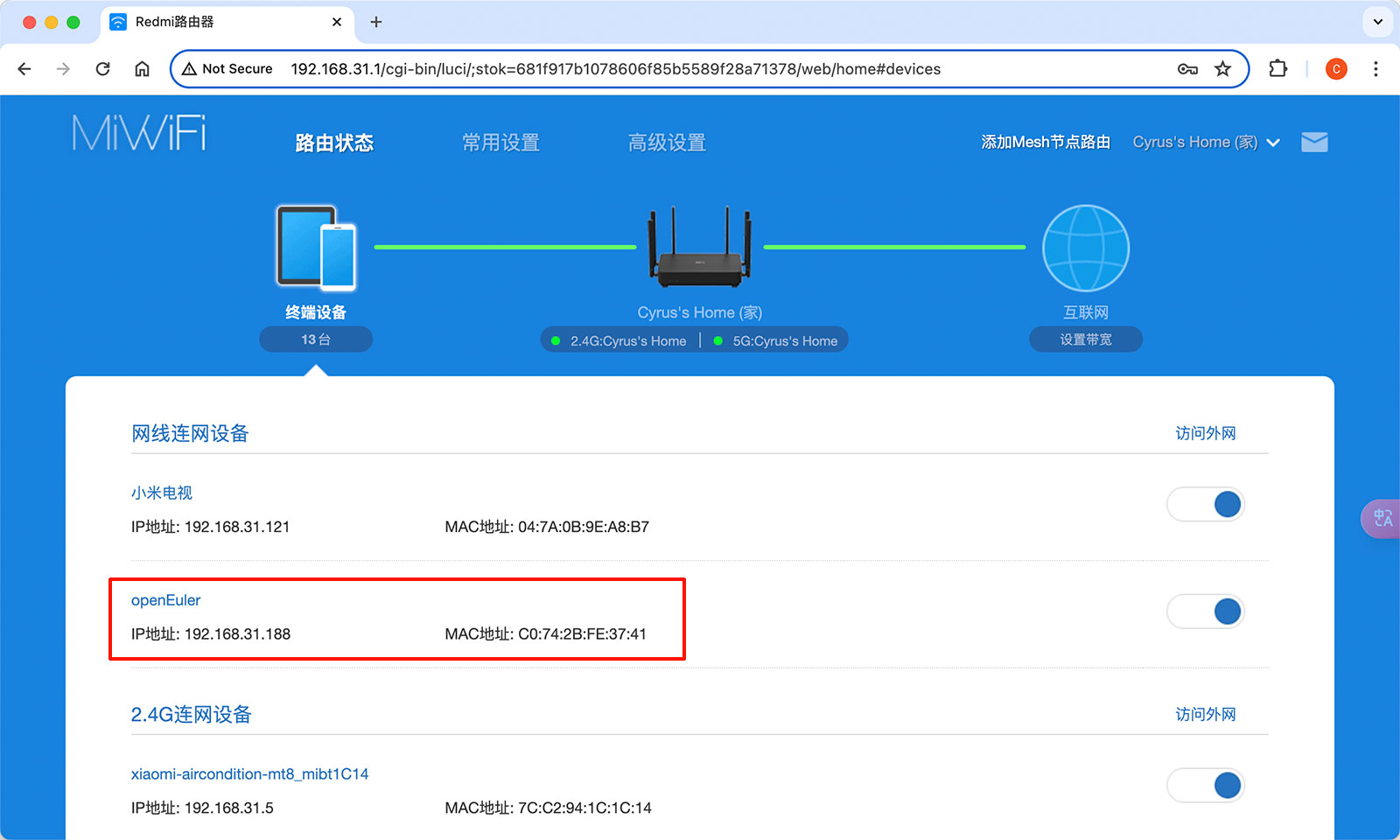Click the MiWiFi logo

(139, 133)
